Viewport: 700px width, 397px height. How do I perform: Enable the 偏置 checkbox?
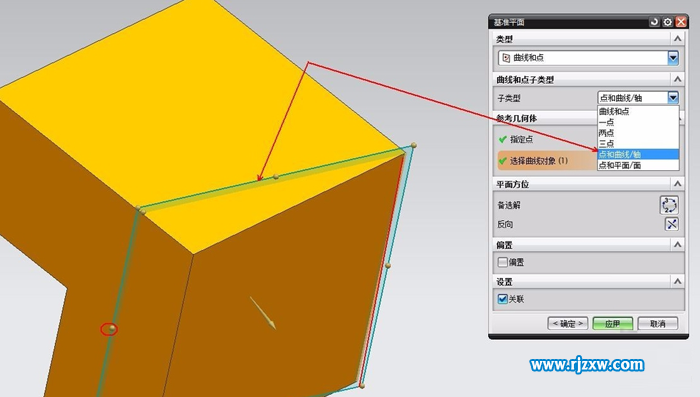[503, 262]
